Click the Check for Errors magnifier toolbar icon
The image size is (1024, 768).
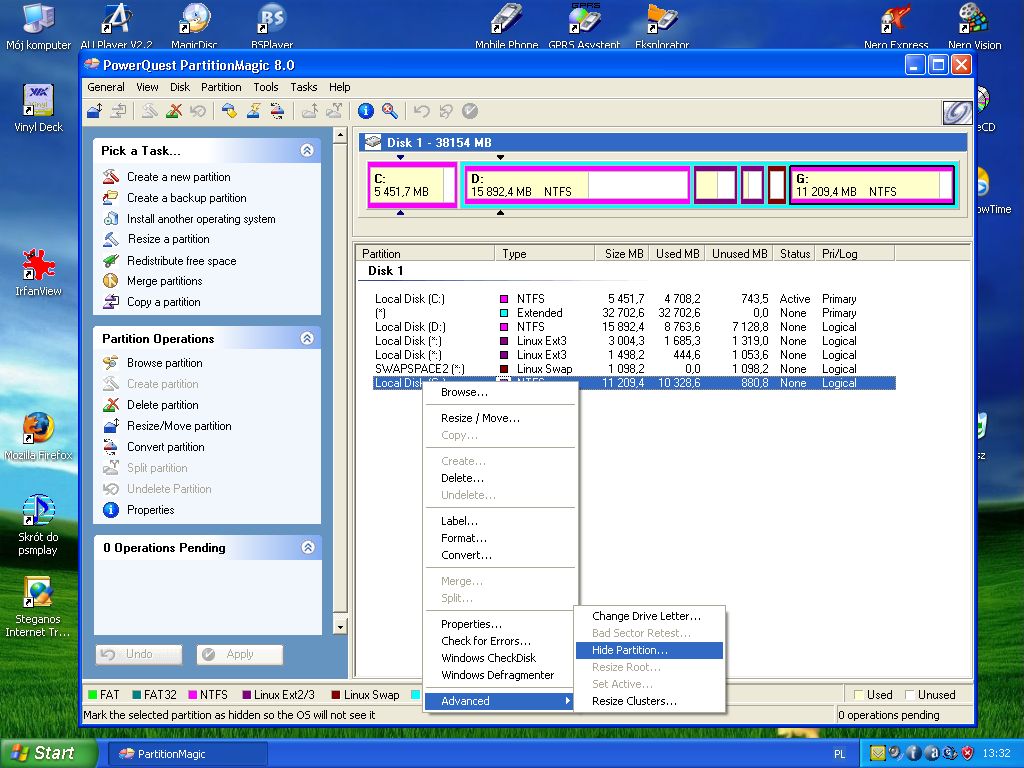pyautogui.click(x=390, y=111)
